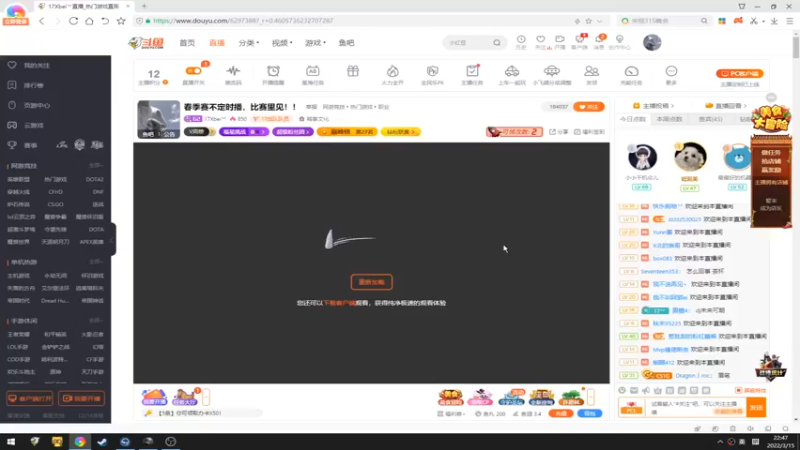Collapse the left sidebar with the arrow handle
Image resolution: width=800 pixels, height=450 pixels.
(x=112, y=240)
